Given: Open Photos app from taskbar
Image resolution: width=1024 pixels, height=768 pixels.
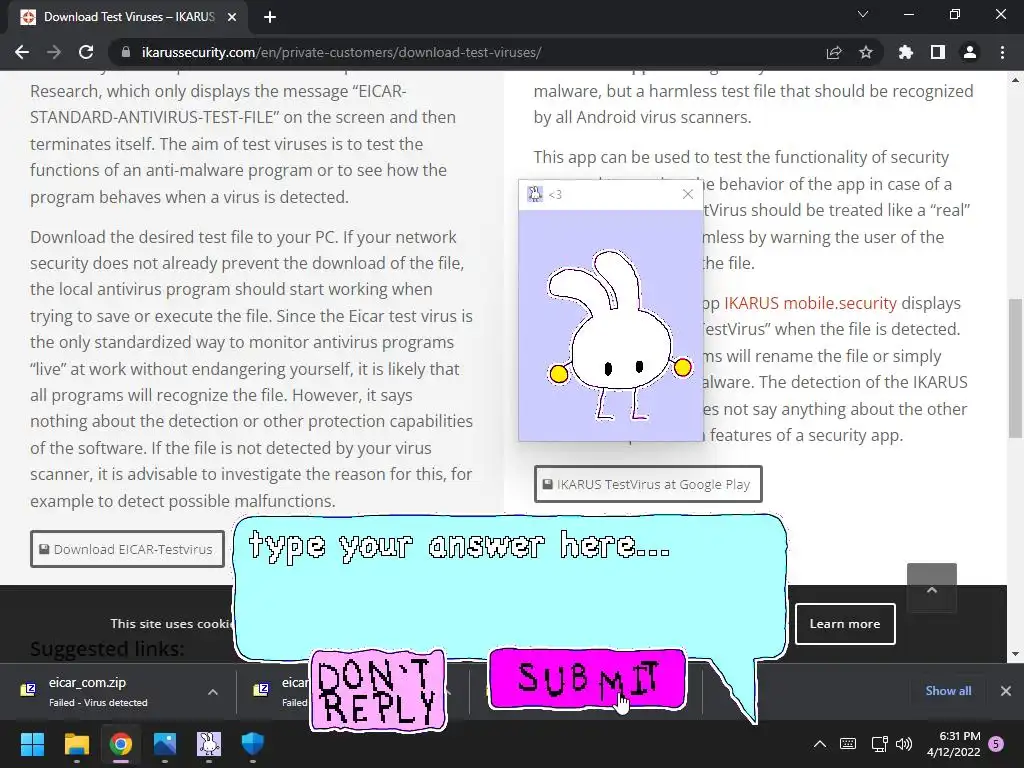Looking at the screenshot, I should click(165, 744).
